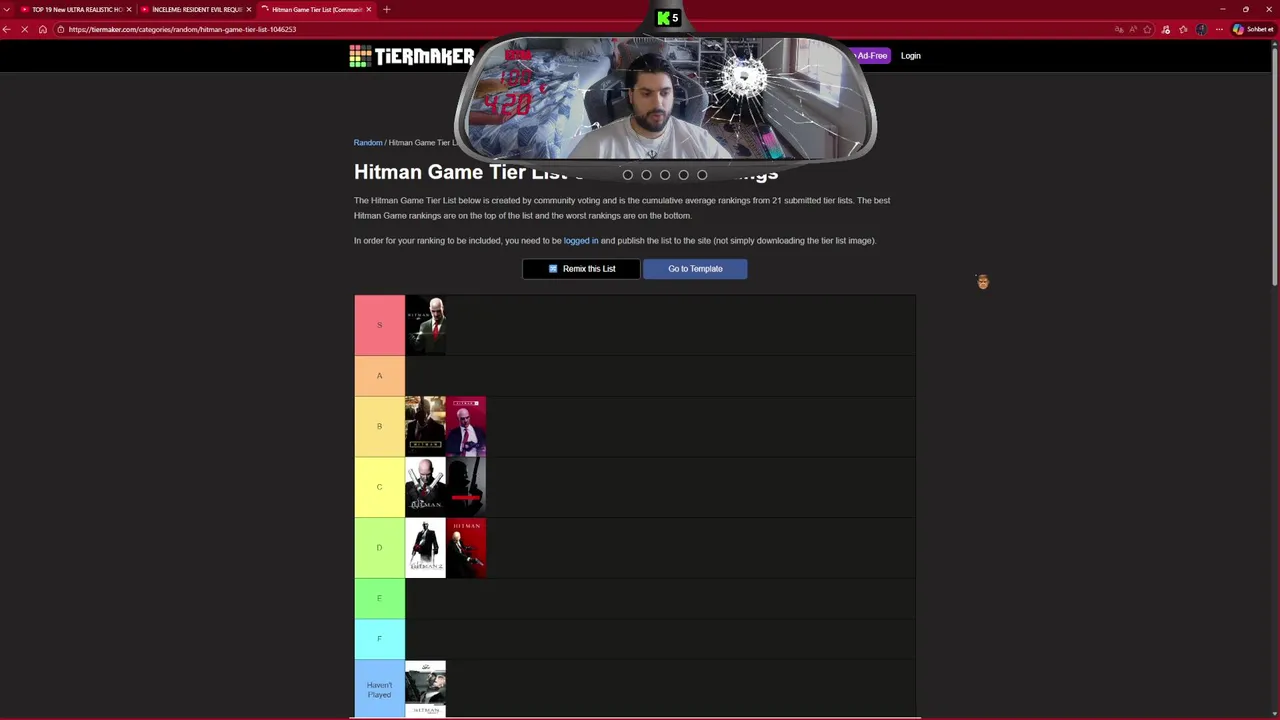
Task: Select game cover in Haven't Played tier
Action: (x=425, y=689)
